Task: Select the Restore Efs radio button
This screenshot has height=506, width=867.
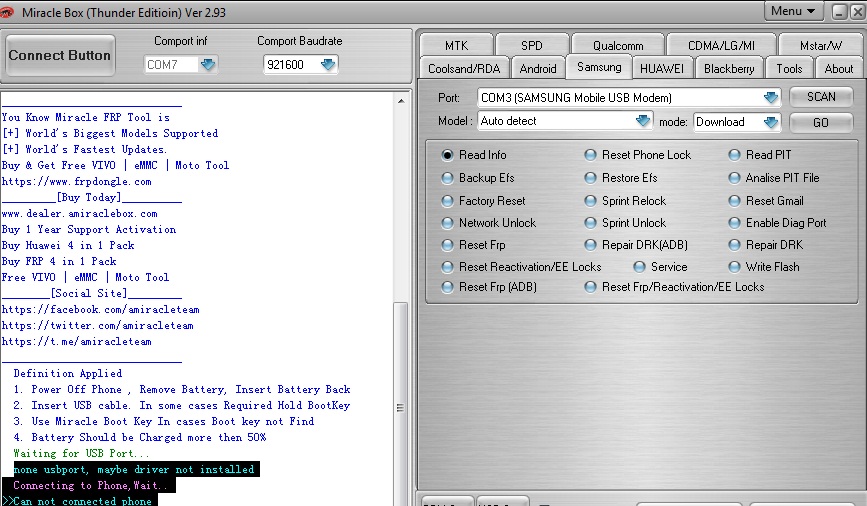Action: [591, 178]
